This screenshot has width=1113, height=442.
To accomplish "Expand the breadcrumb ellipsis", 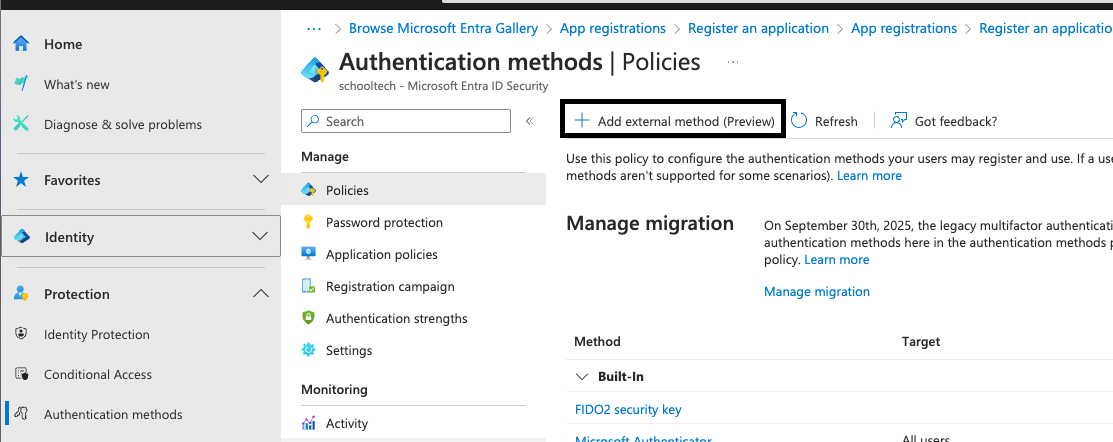I will point(314,28).
